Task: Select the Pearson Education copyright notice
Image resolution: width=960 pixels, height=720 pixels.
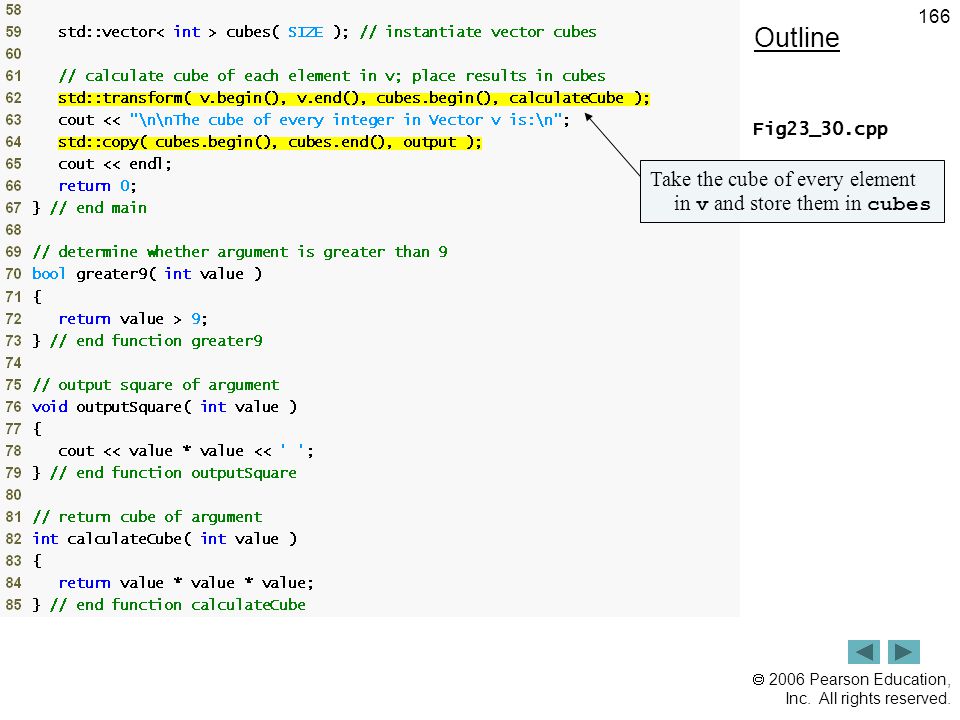Action: click(x=851, y=689)
